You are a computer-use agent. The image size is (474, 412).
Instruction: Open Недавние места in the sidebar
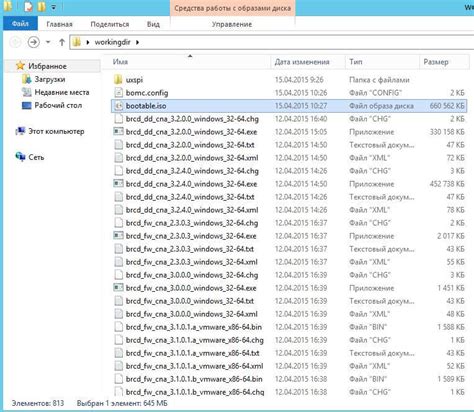62,92
